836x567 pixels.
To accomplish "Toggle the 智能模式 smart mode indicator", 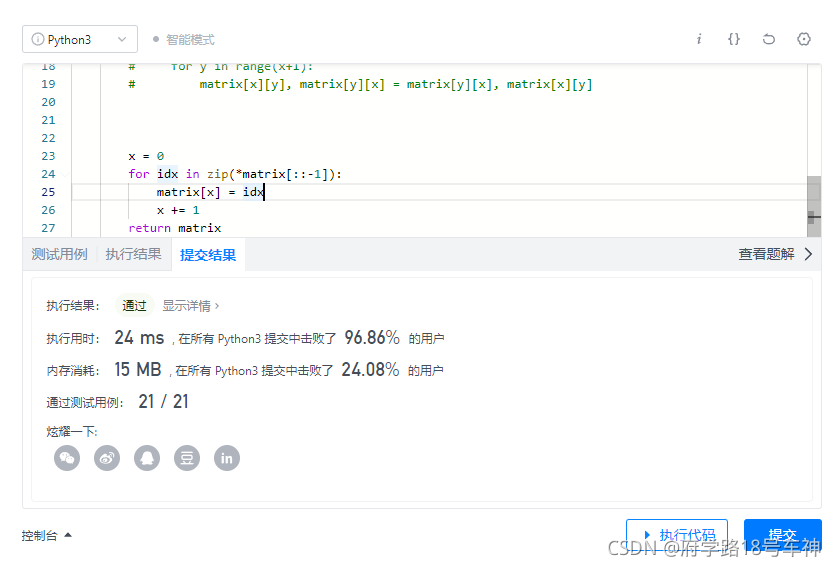I will point(183,39).
